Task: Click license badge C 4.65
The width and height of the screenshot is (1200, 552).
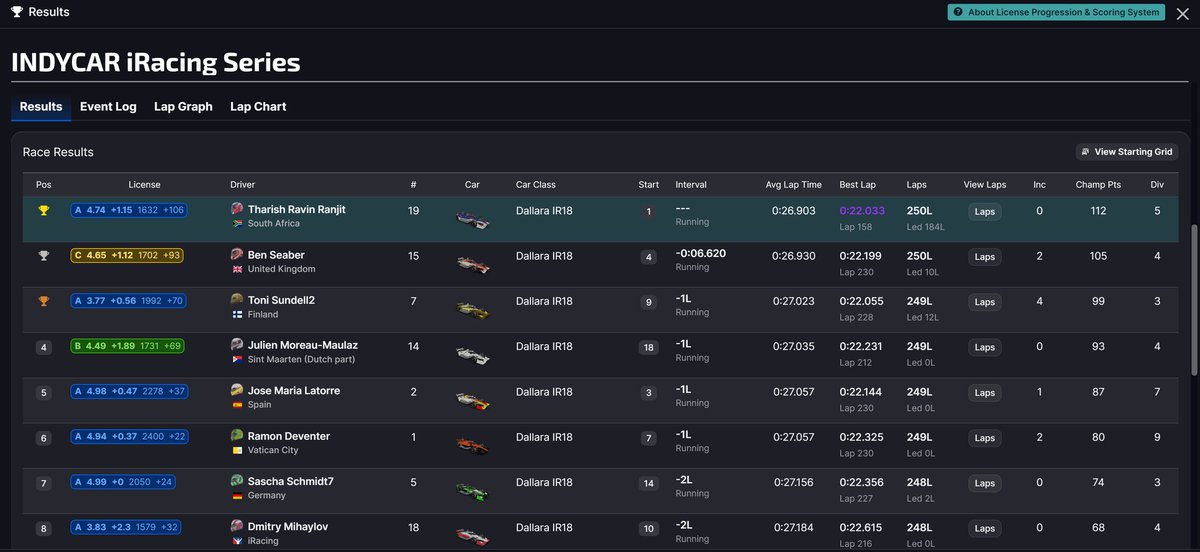Action: pyautogui.click(x=126, y=256)
